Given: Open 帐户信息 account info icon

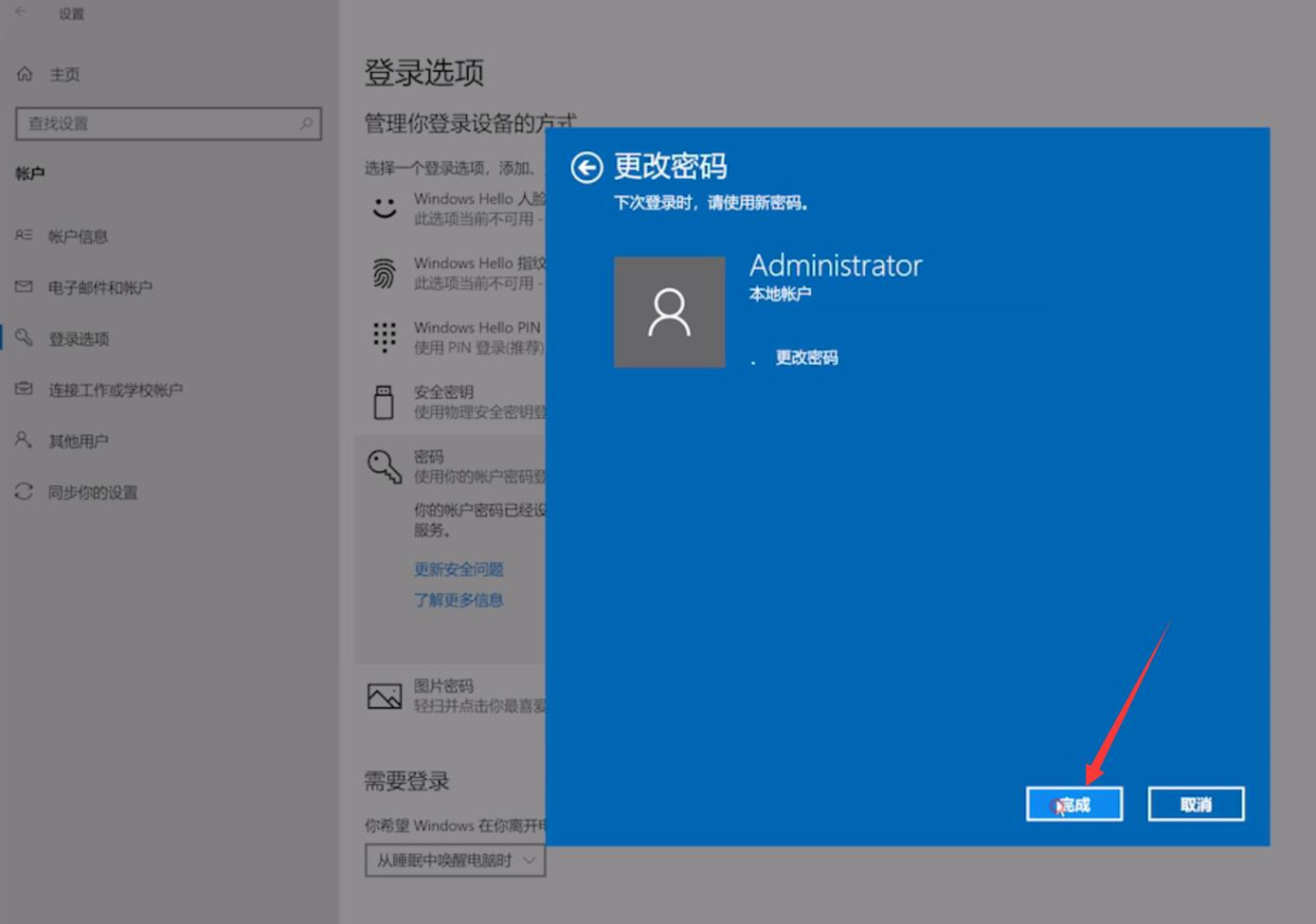Looking at the screenshot, I should [x=24, y=235].
